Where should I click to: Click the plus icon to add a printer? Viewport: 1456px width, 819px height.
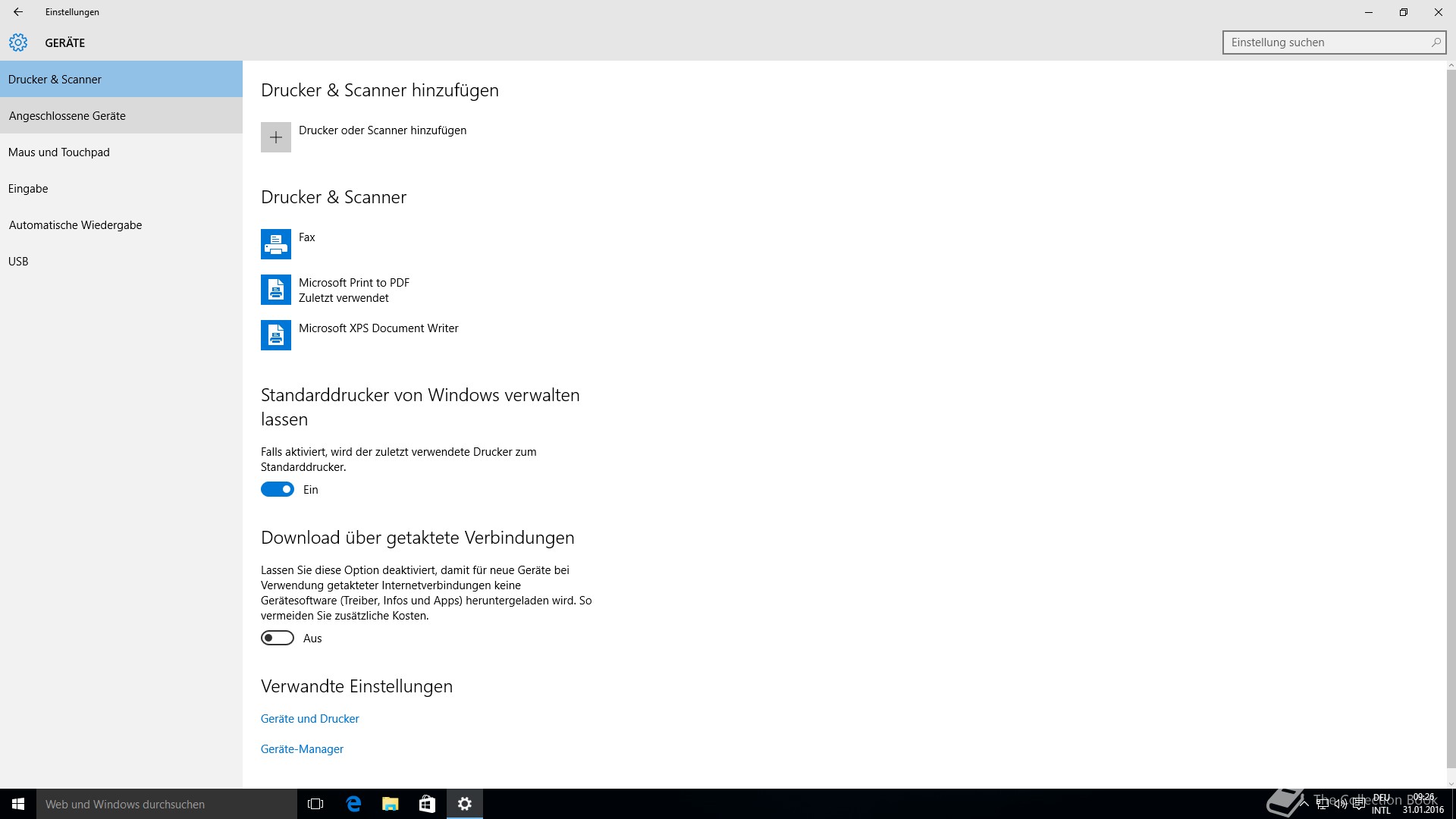click(276, 137)
